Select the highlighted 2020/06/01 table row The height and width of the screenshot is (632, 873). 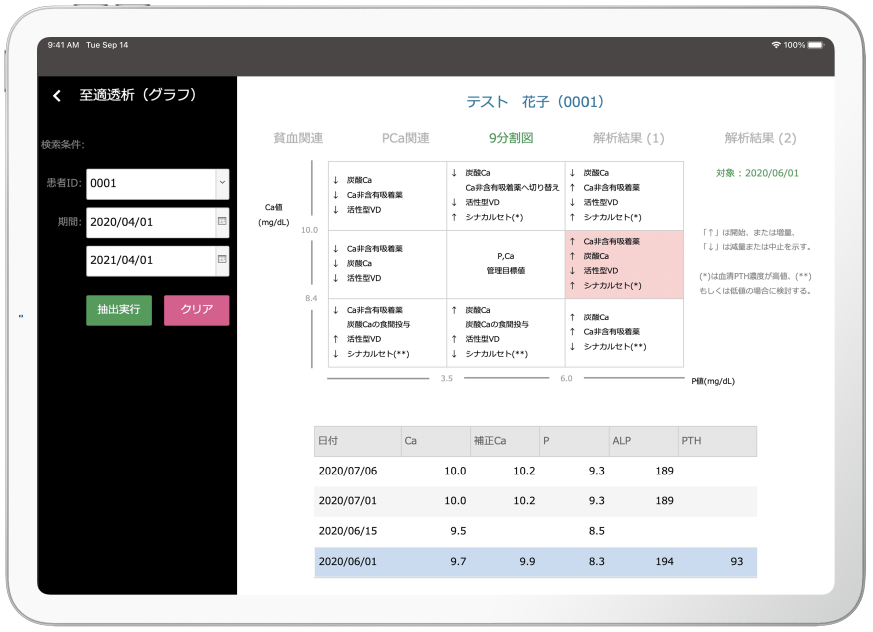point(535,562)
